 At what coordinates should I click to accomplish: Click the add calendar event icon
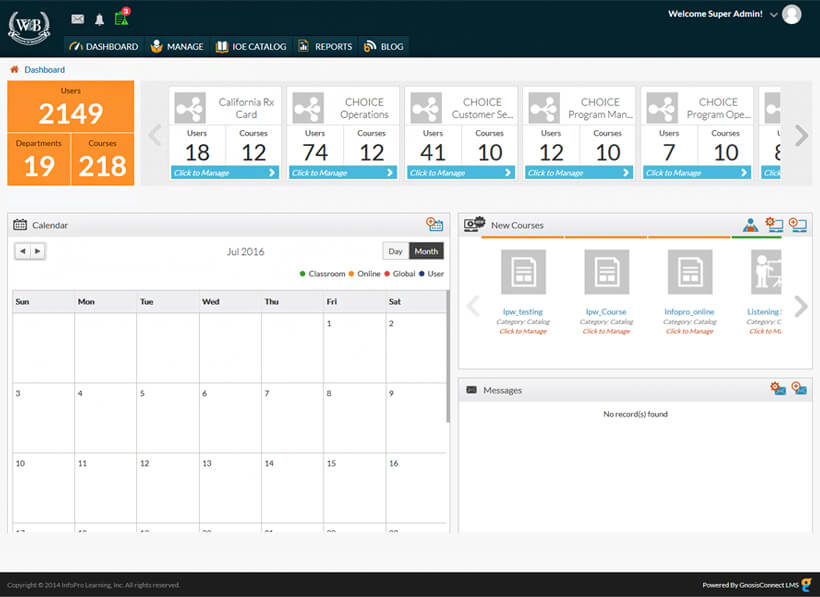point(434,225)
